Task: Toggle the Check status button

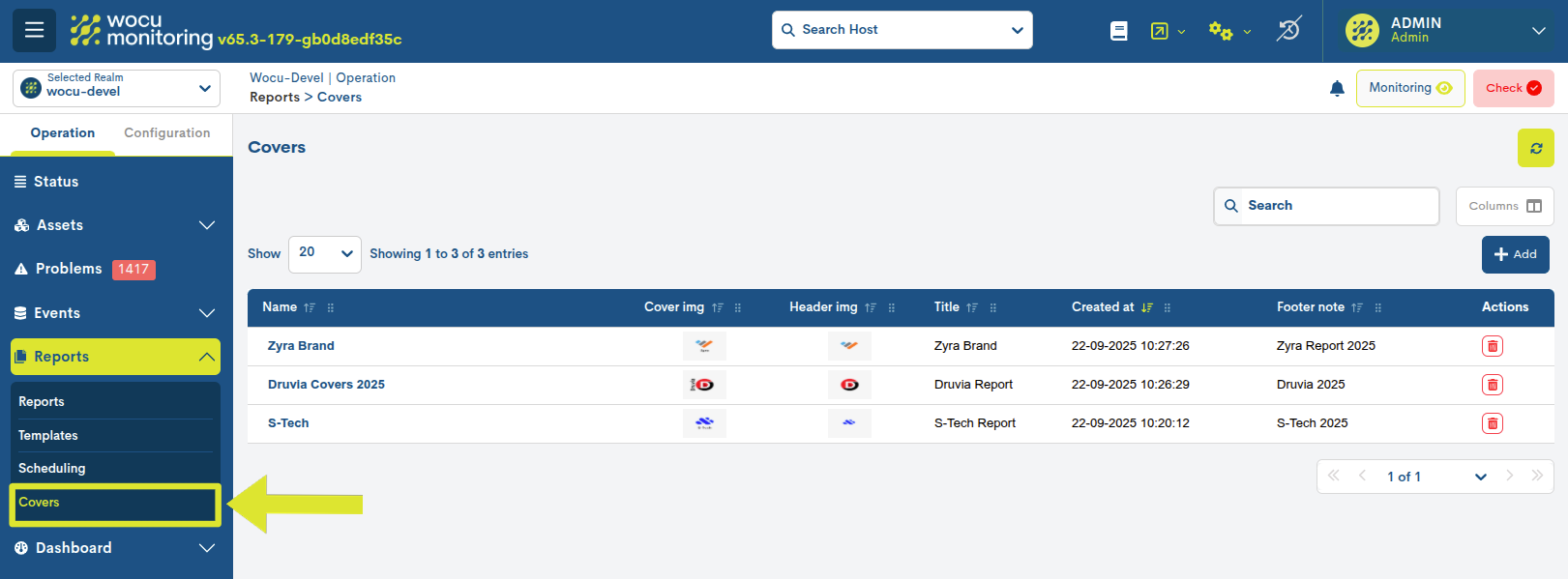Action: [1513, 88]
